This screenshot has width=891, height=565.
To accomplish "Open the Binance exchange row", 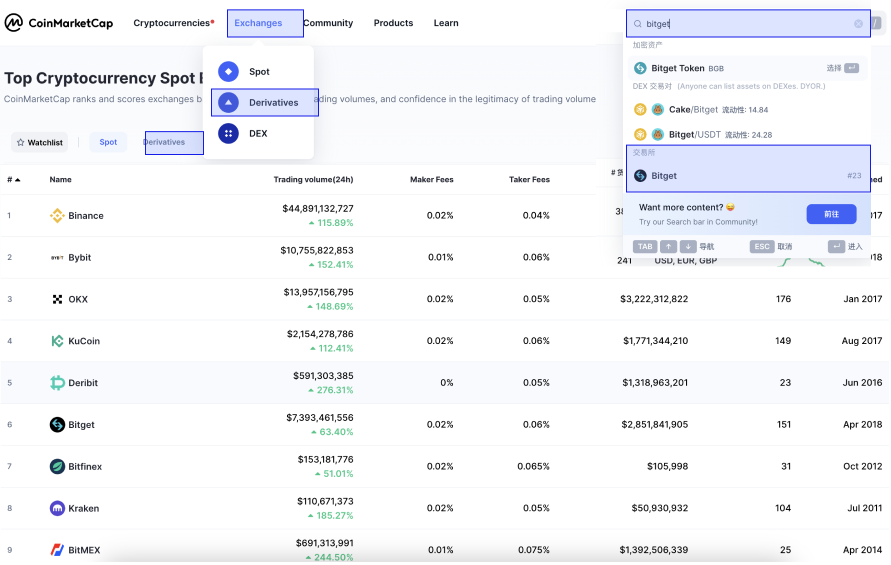I will coord(86,216).
